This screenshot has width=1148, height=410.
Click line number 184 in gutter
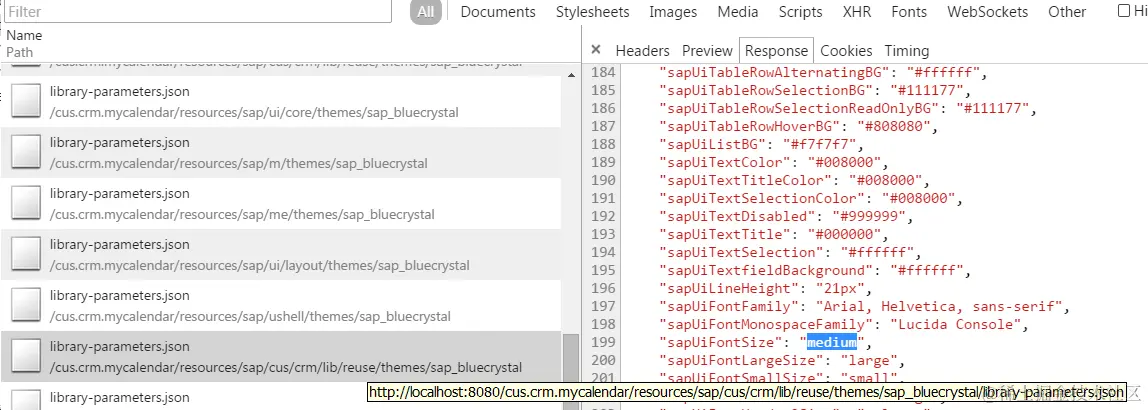pyautogui.click(x=603, y=72)
